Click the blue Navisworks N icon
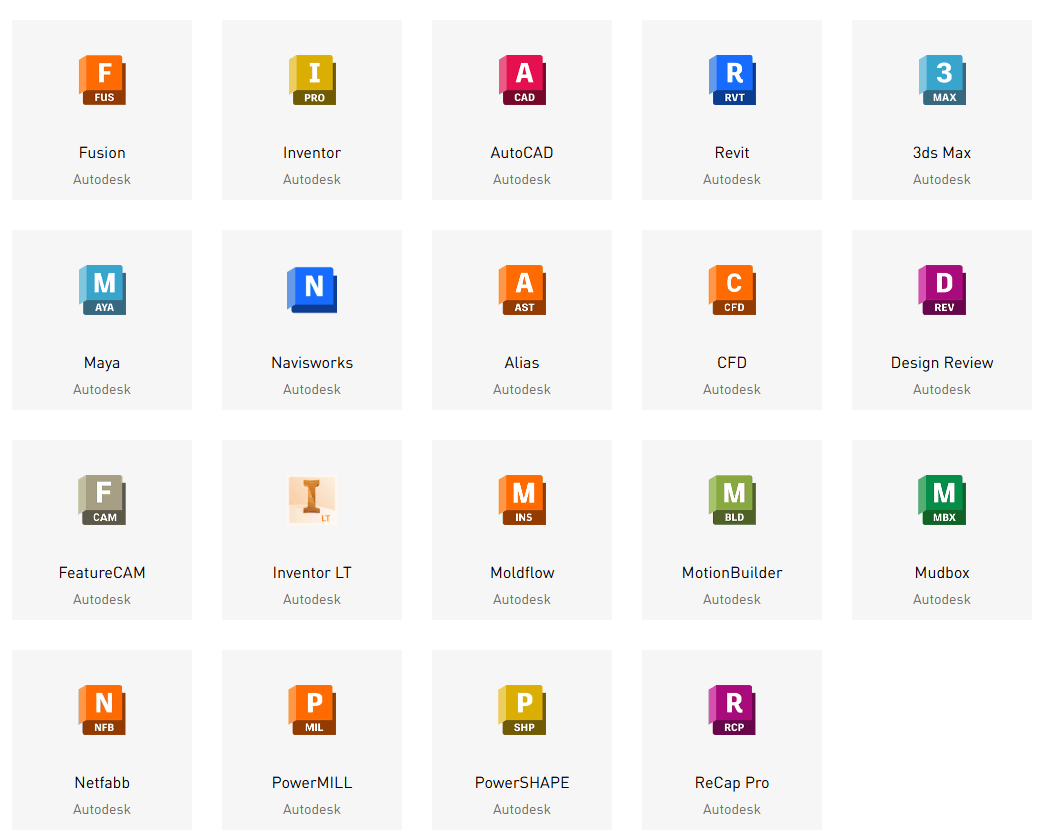 (312, 290)
